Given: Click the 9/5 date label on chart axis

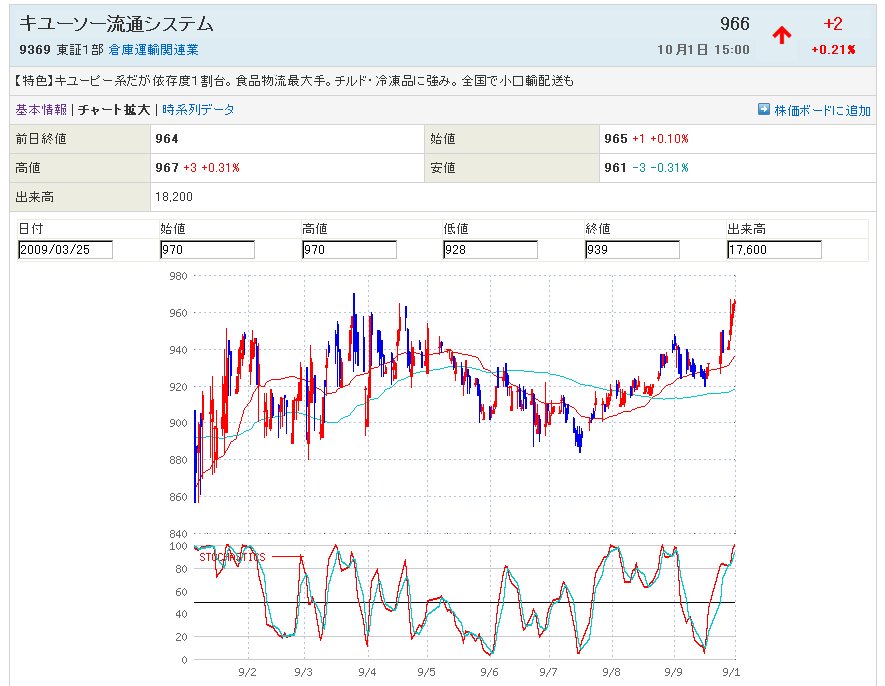Looking at the screenshot, I should pos(426,673).
